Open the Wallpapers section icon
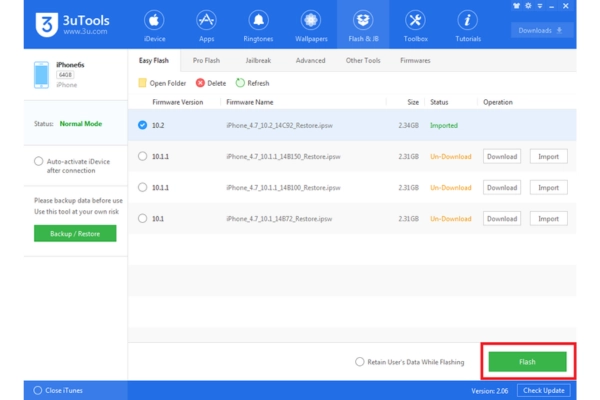This screenshot has width=600, height=400. 310,21
